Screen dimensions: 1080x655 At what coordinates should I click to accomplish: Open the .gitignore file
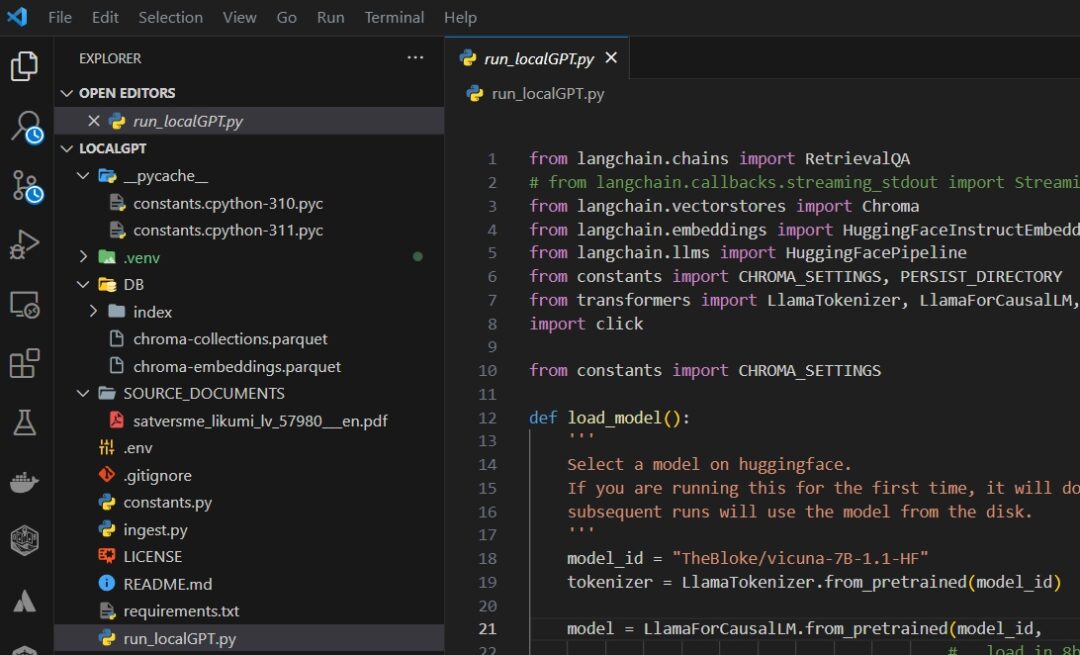tap(157, 475)
